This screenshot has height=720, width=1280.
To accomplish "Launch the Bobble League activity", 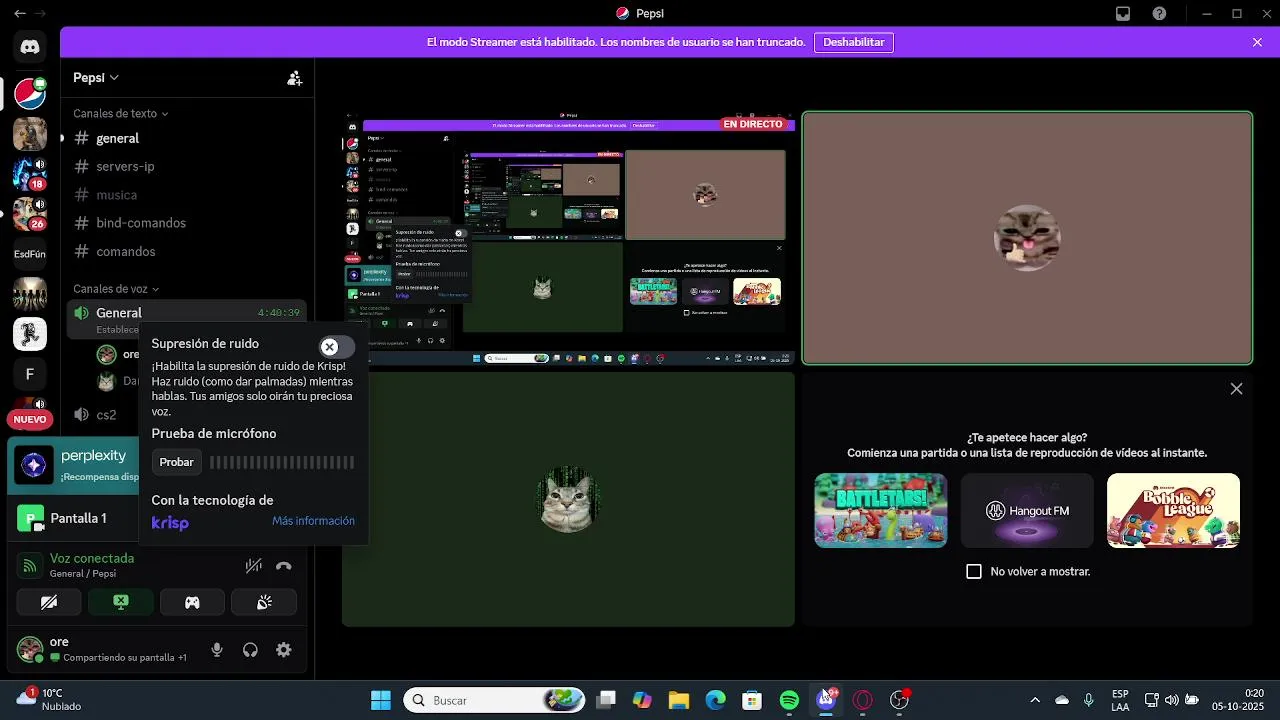I will tap(1173, 510).
